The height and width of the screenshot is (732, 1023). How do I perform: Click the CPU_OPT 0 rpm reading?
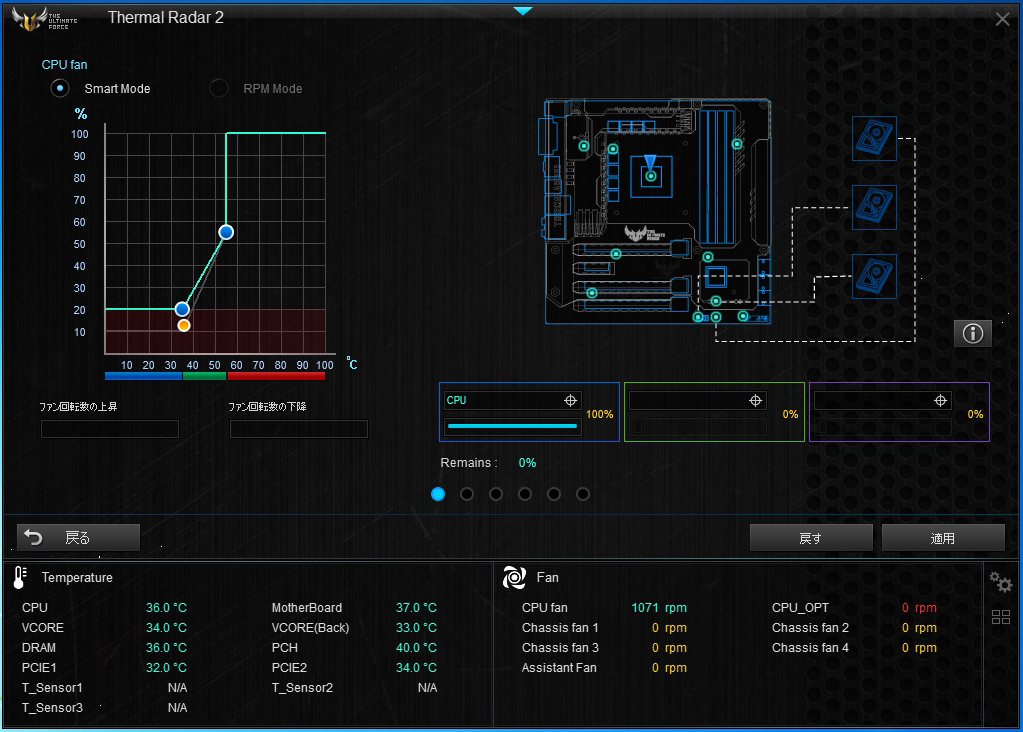pos(919,607)
